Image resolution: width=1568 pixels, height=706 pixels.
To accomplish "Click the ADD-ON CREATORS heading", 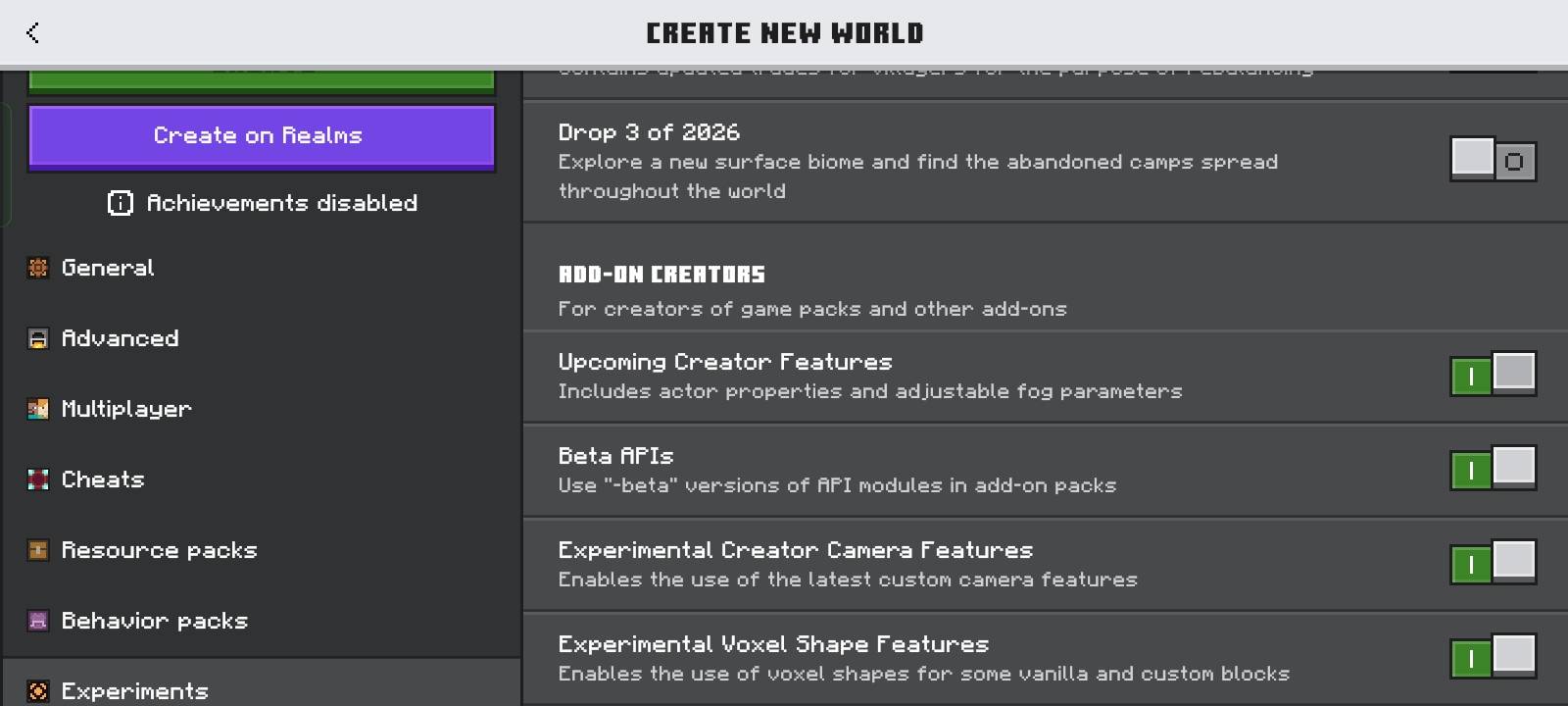I will point(661,275).
